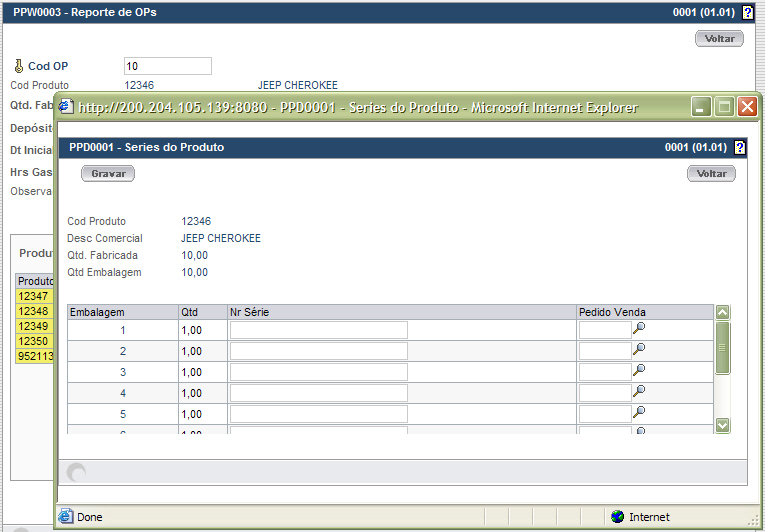Click Voltar in the Series do Produto popup
The image size is (765, 532).
711,173
